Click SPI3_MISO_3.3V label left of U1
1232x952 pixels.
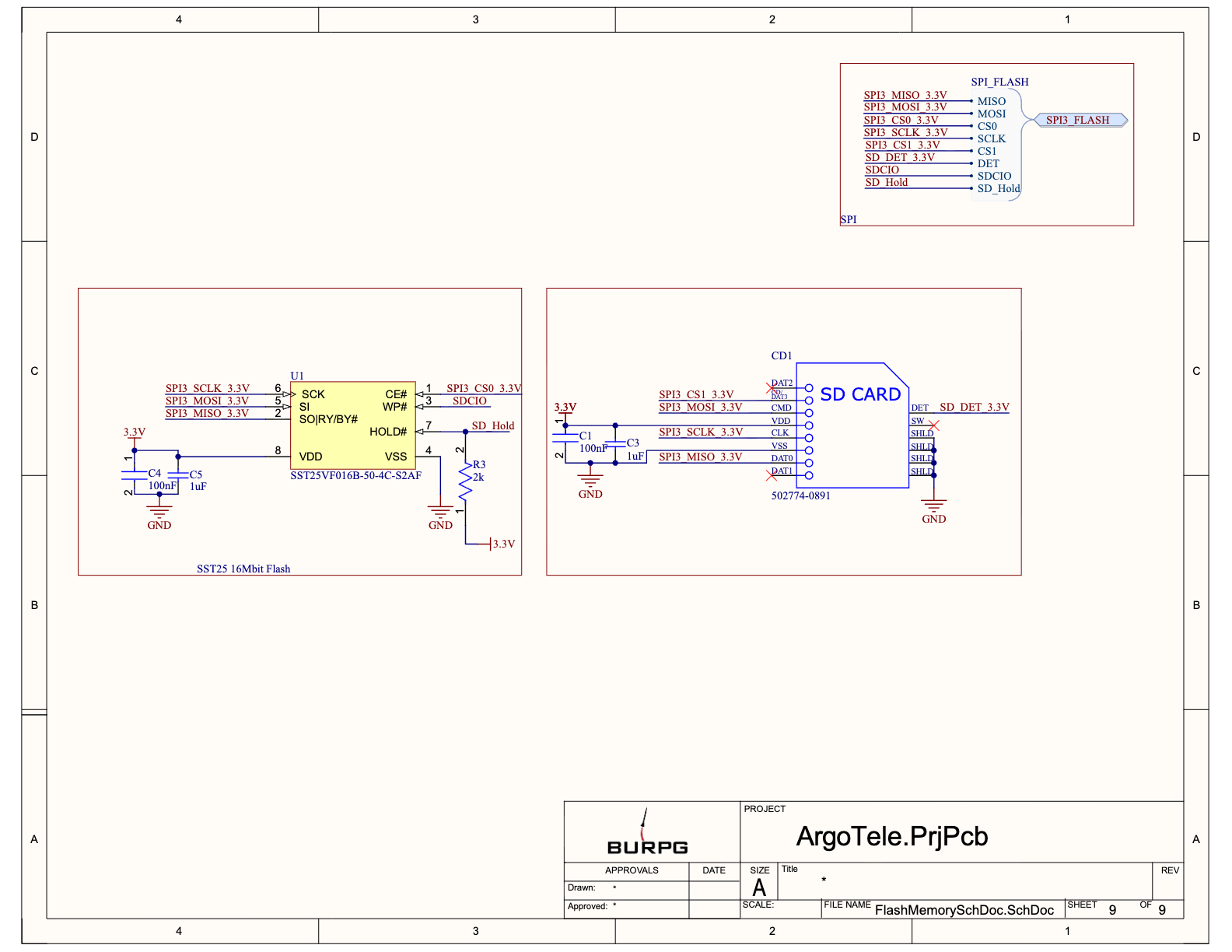pos(207,413)
